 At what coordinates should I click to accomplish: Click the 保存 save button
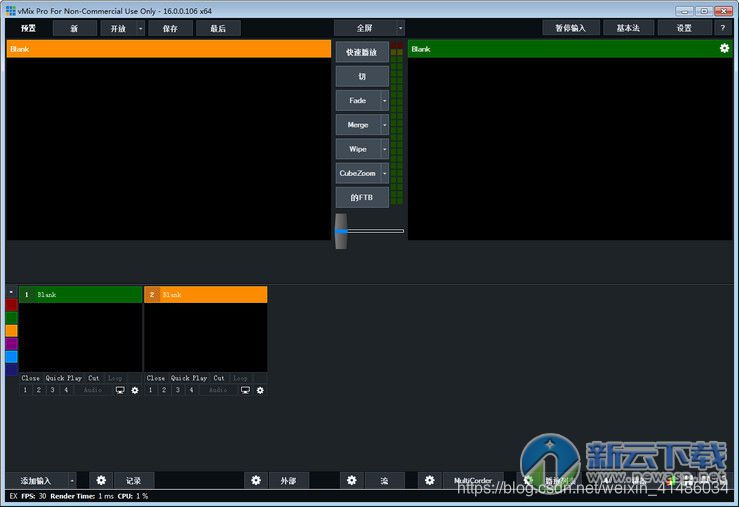click(170, 28)
